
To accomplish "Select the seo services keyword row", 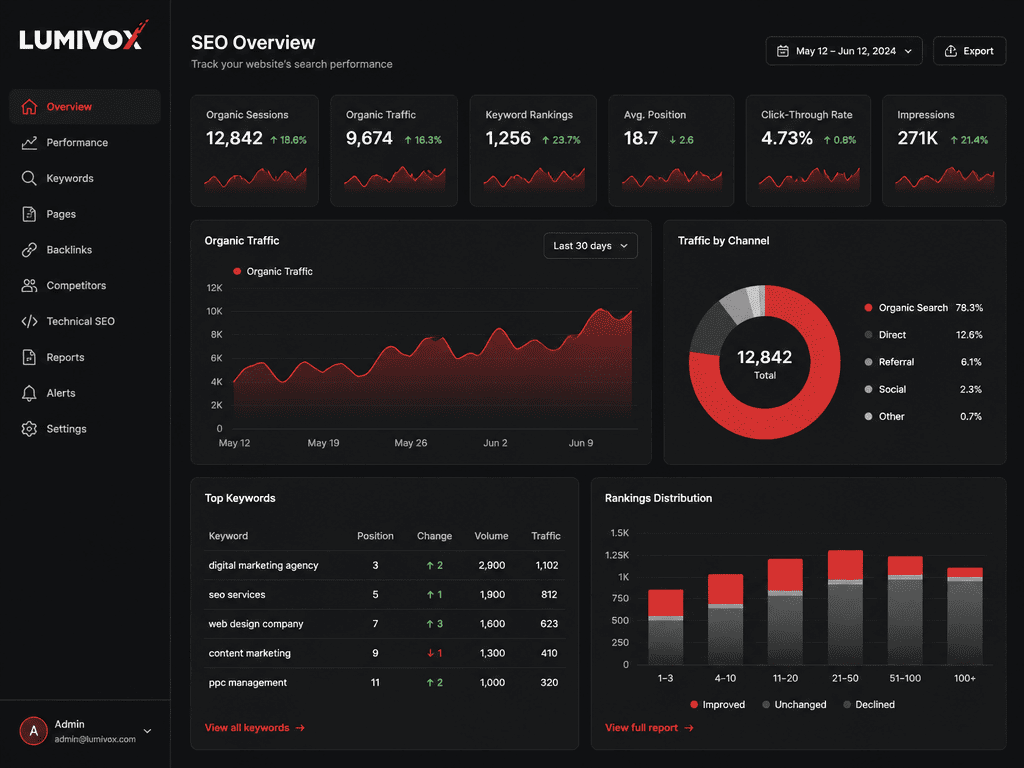I will coord(384,595).
